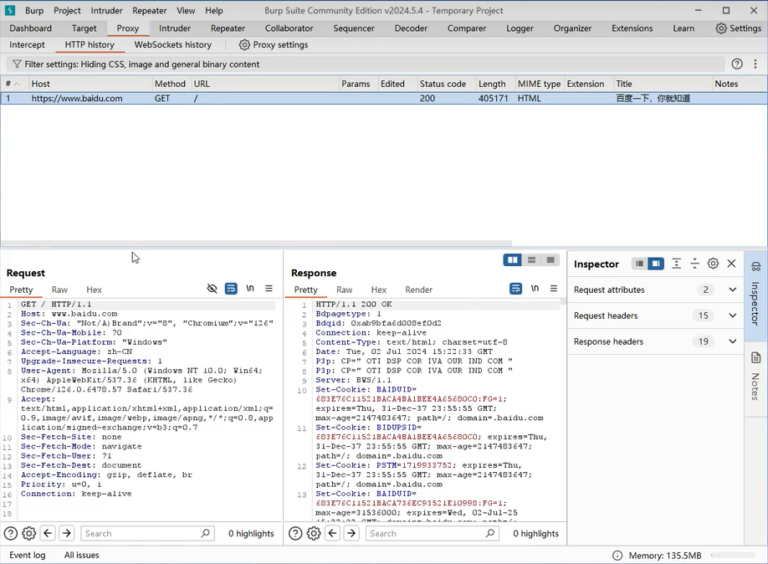Go to previous match in Response search
The image size is (768, 564).
[x=332, y=533]
